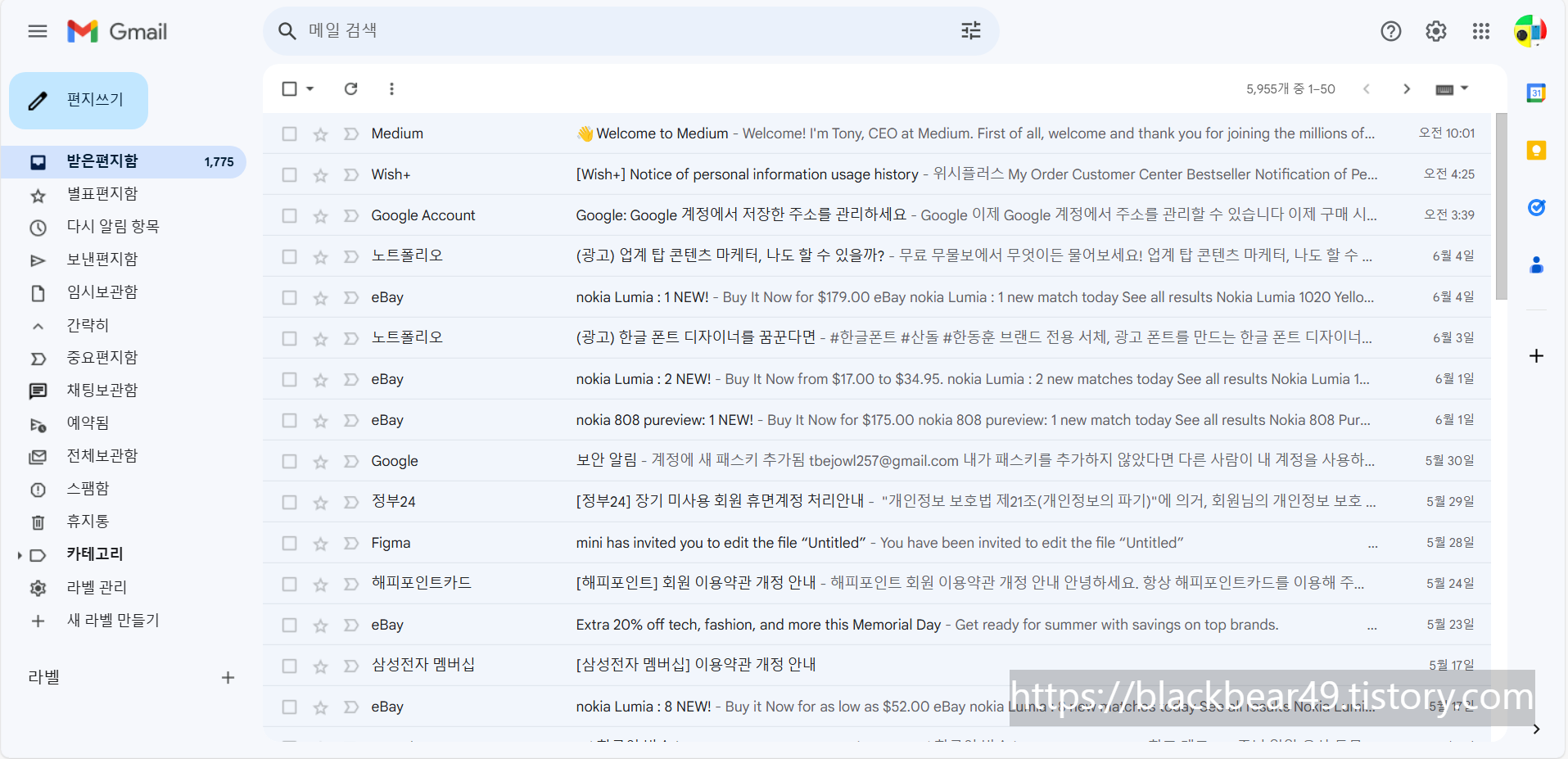This screenshot has height=759, width=1568.
Task: Open the Figma invitation email
Action: 876,543
